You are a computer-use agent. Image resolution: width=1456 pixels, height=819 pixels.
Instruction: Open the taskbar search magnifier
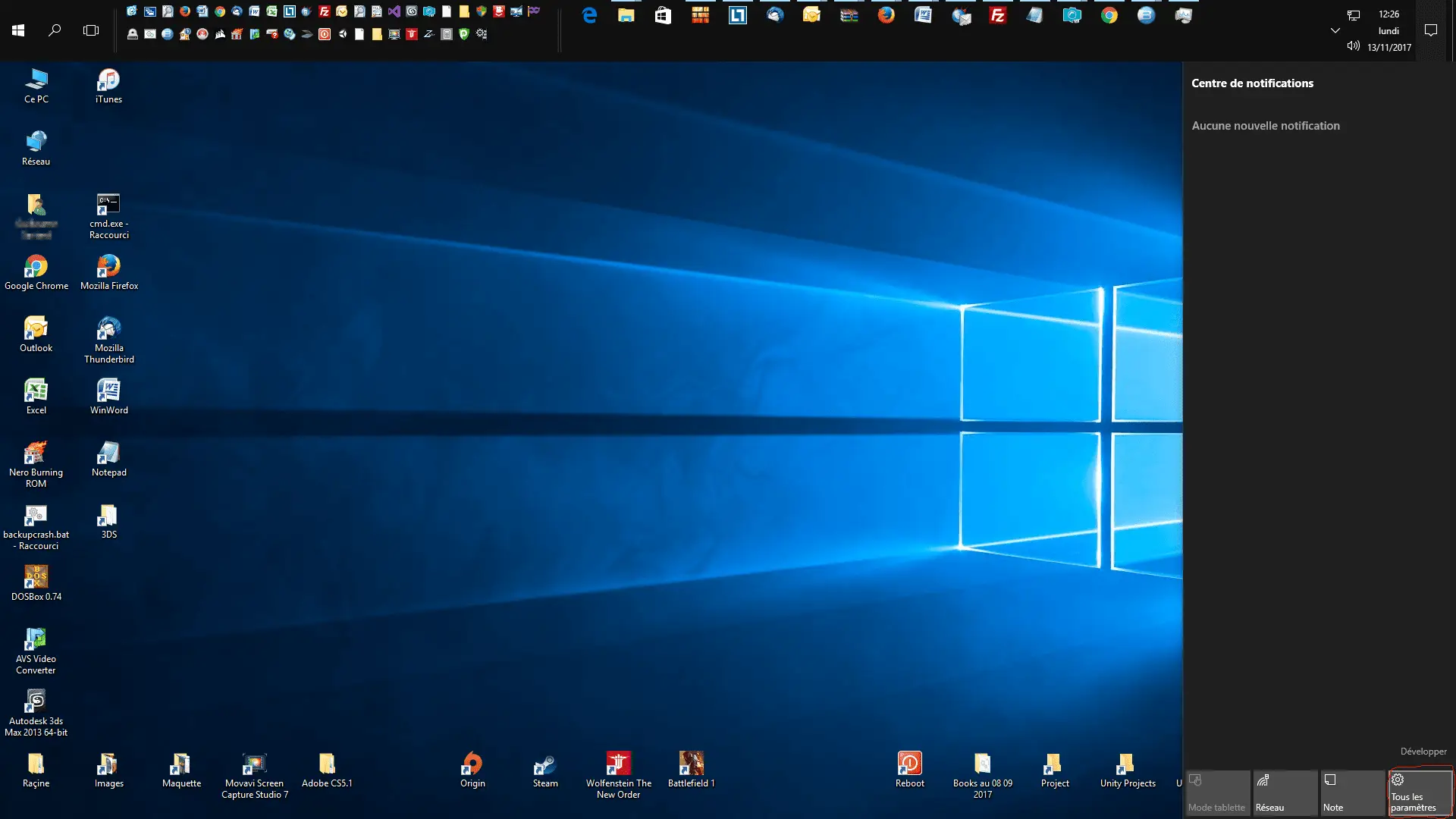click(55, 30)
